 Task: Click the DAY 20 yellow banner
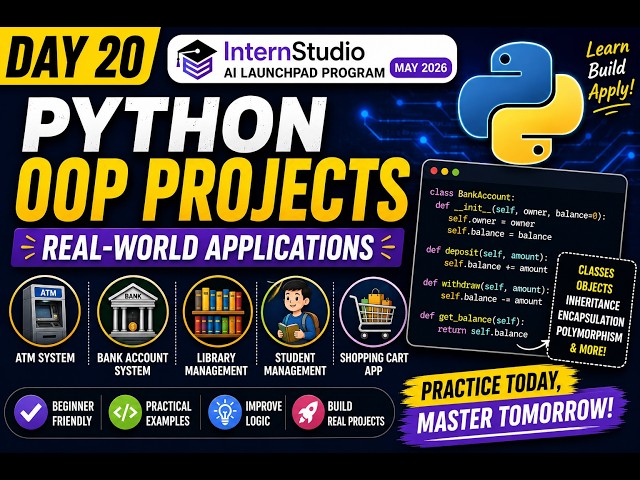pyautogui.click(x=78, y=56)
